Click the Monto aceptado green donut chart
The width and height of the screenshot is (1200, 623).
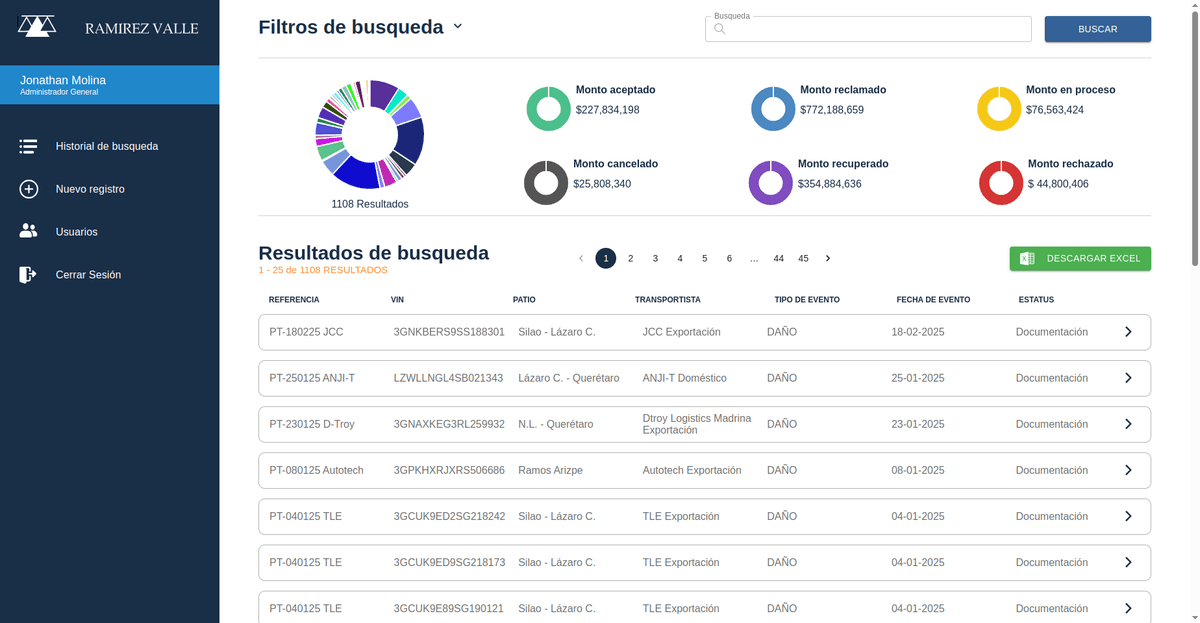coord(547,109)
